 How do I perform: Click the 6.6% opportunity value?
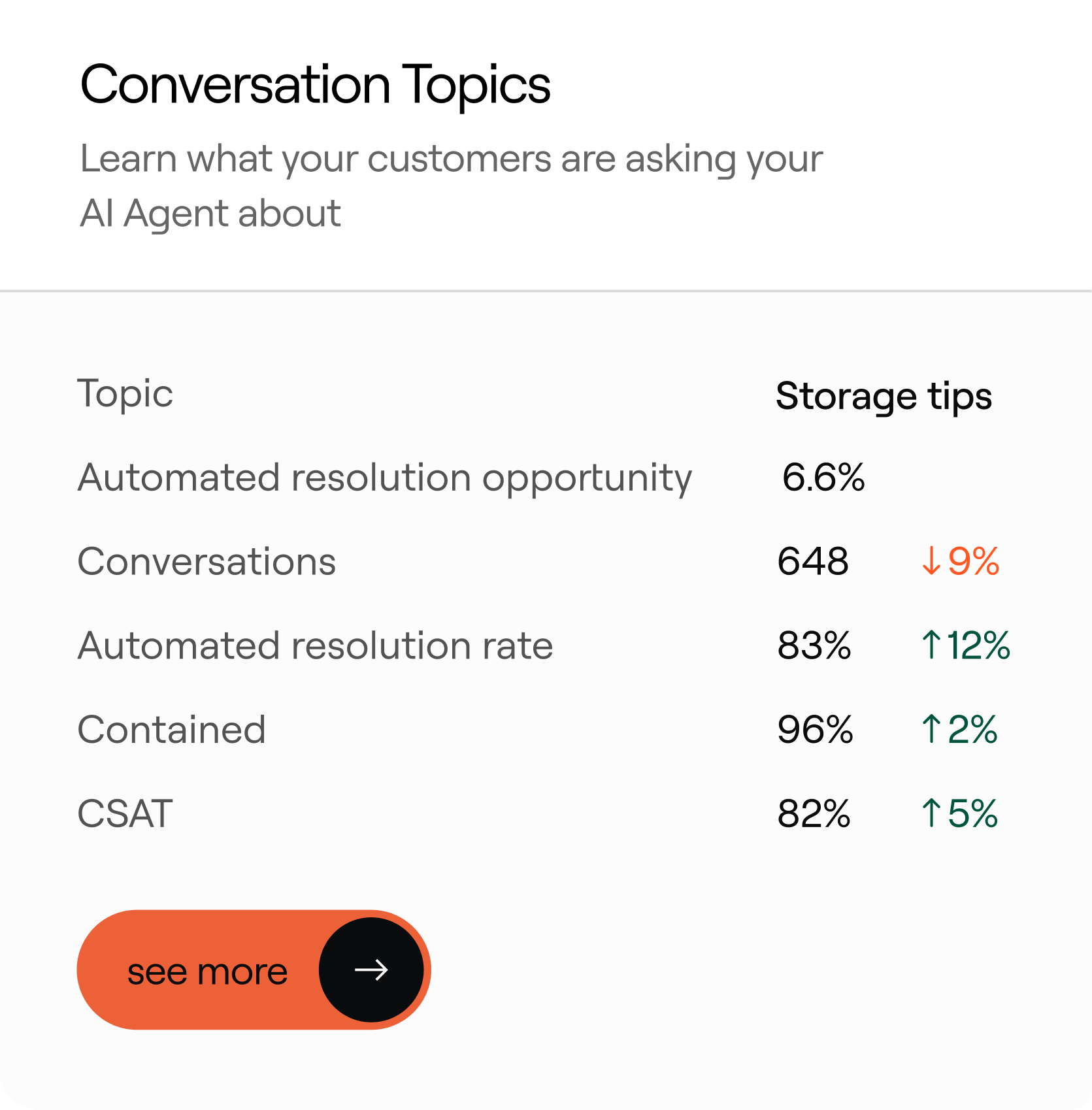824,478
